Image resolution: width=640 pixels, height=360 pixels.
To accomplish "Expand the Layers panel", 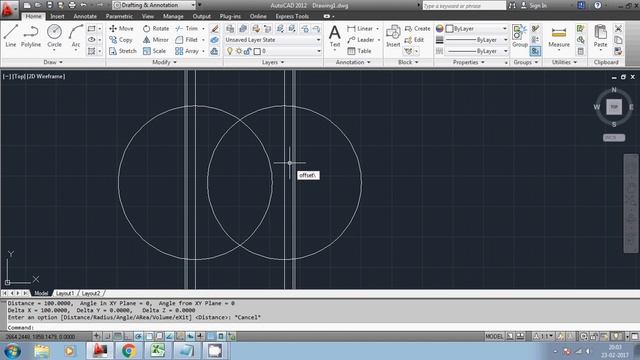I will tap(273, 62).
